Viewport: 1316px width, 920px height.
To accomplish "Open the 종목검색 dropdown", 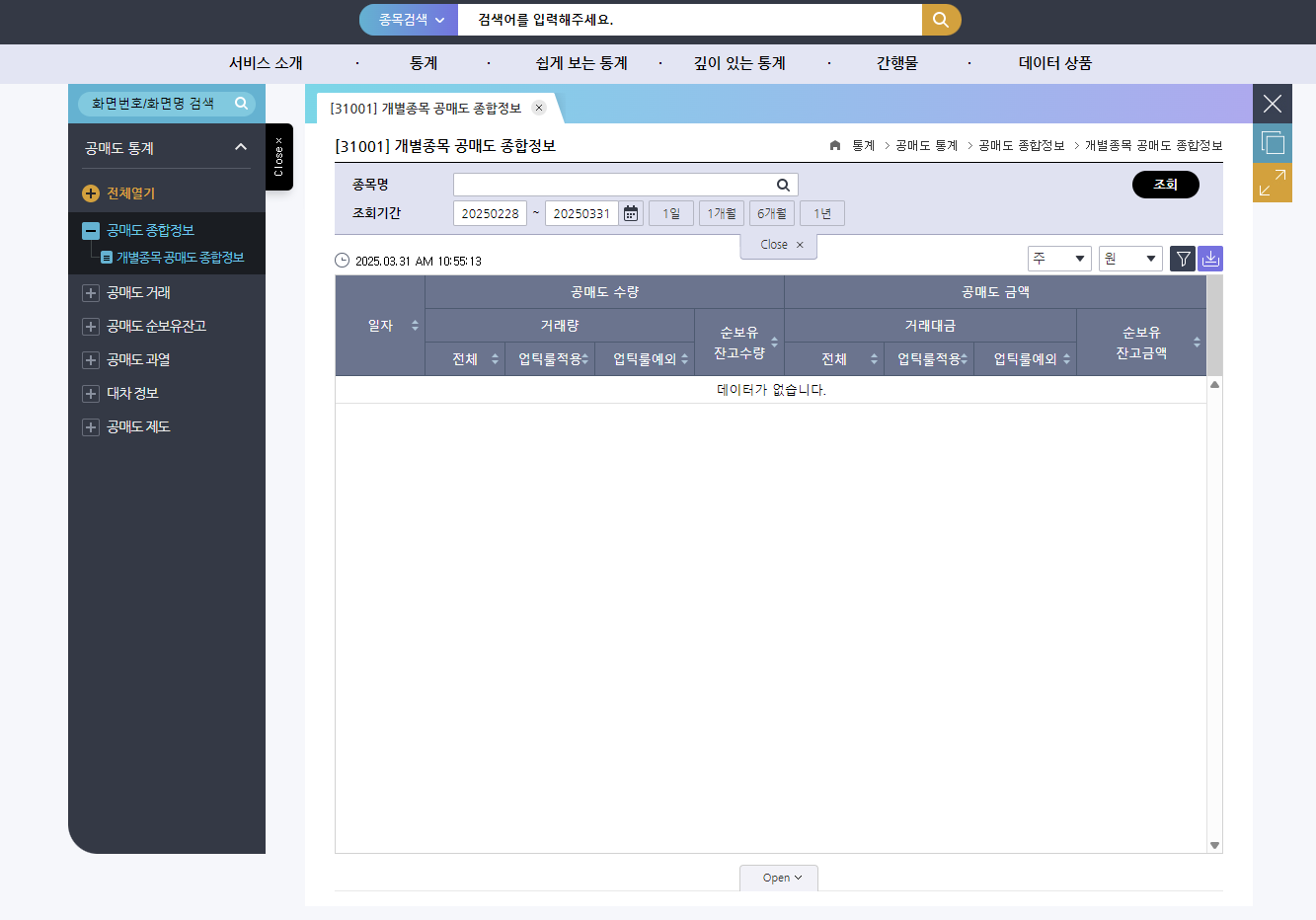I will pyautogui.click(x=409, y=20).
